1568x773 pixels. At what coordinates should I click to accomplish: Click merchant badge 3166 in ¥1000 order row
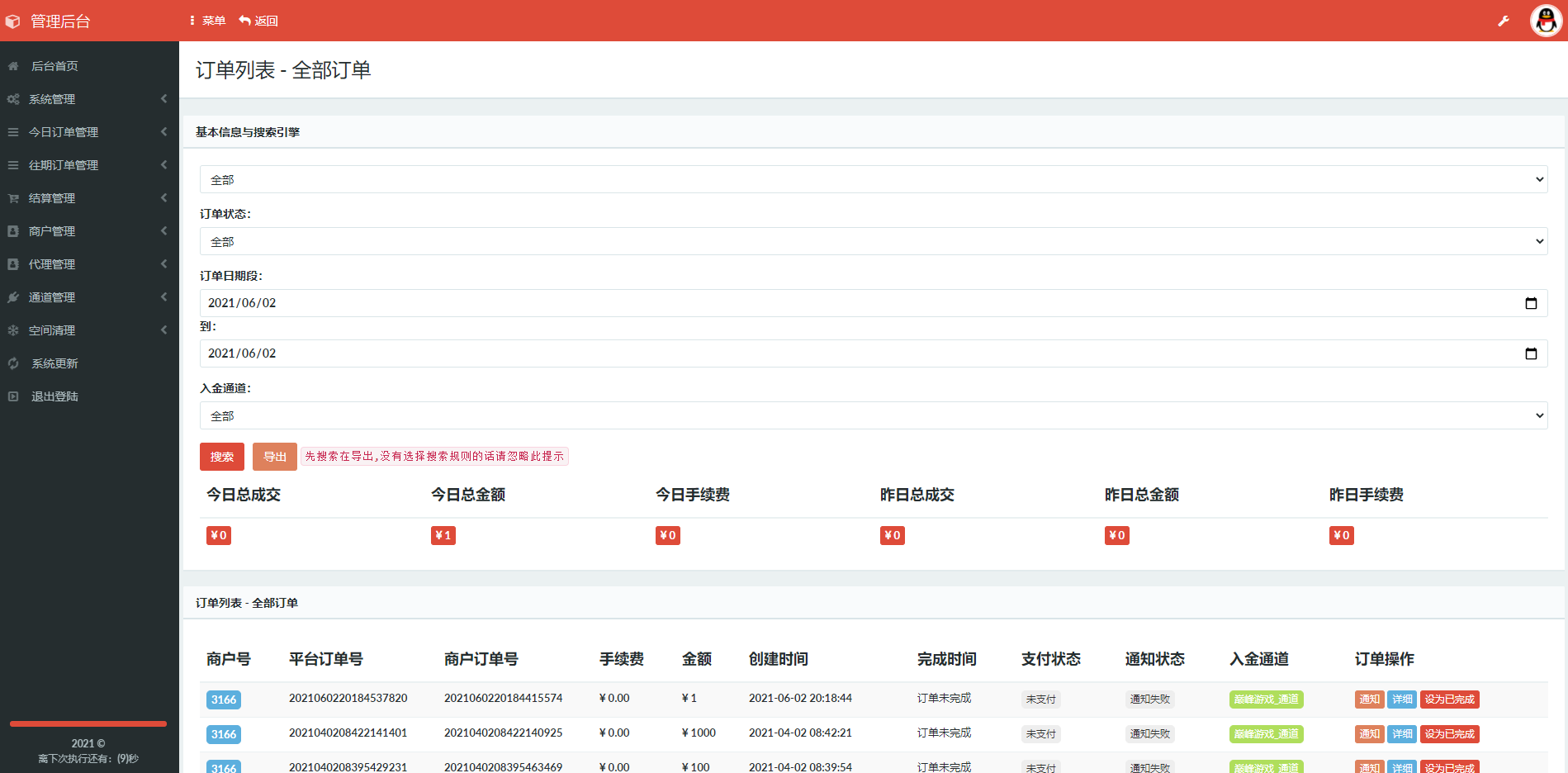[224, 734]
